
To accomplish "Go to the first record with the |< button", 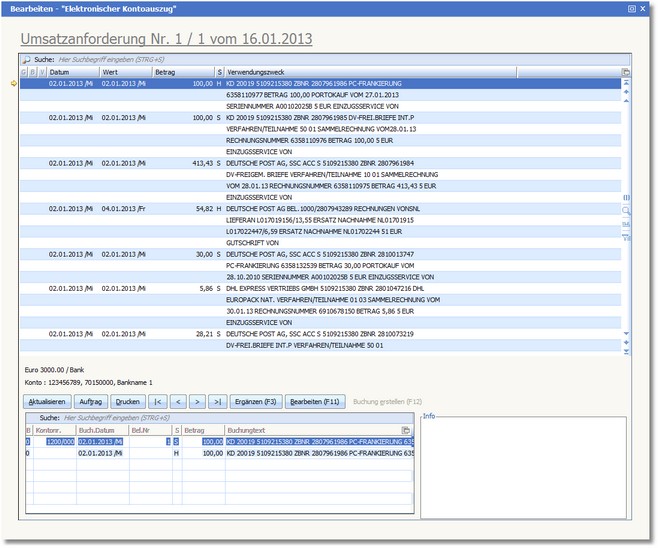I will pos(158,401).
